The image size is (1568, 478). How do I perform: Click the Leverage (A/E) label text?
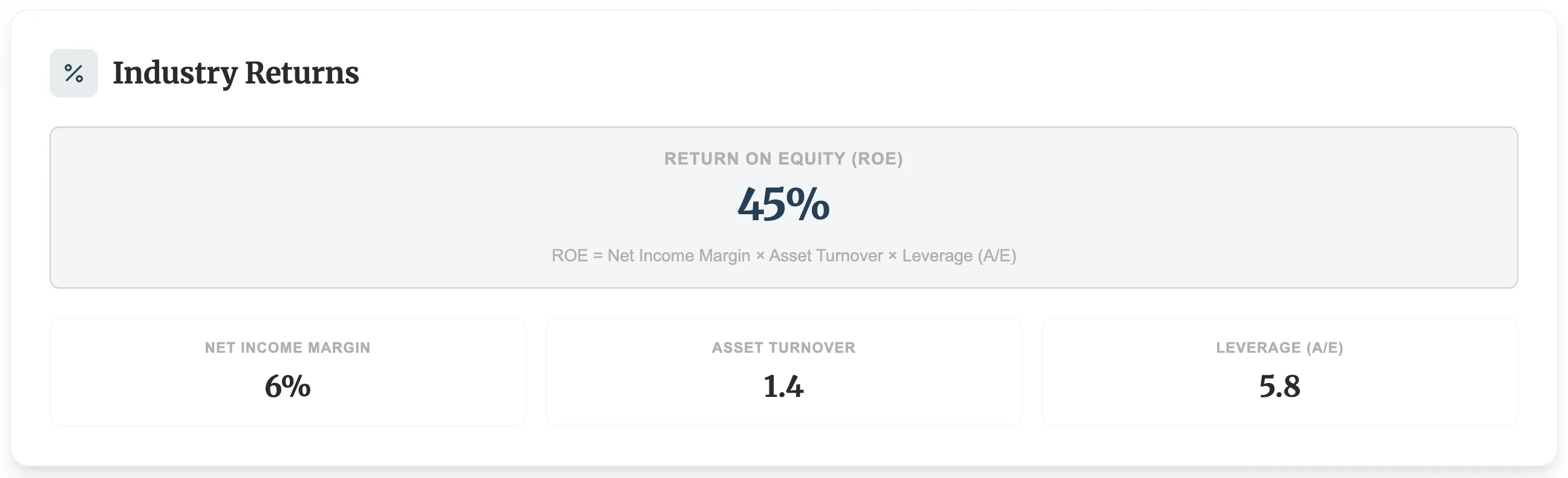click(1279, 349)
